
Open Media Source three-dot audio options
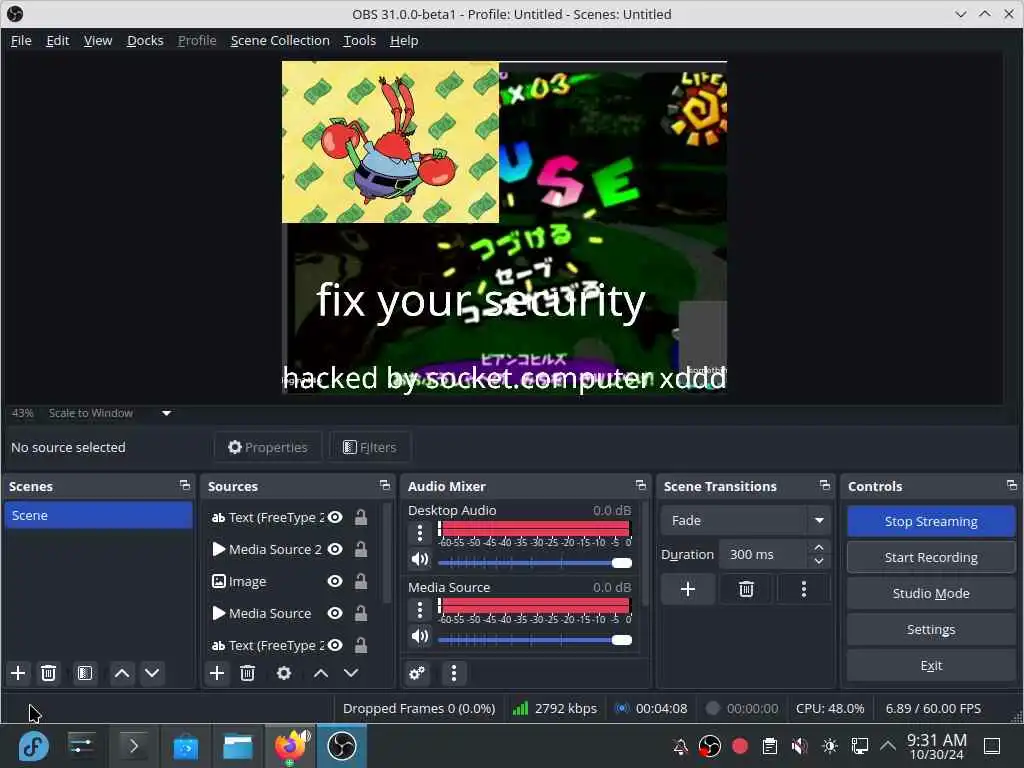coord(420,610)
